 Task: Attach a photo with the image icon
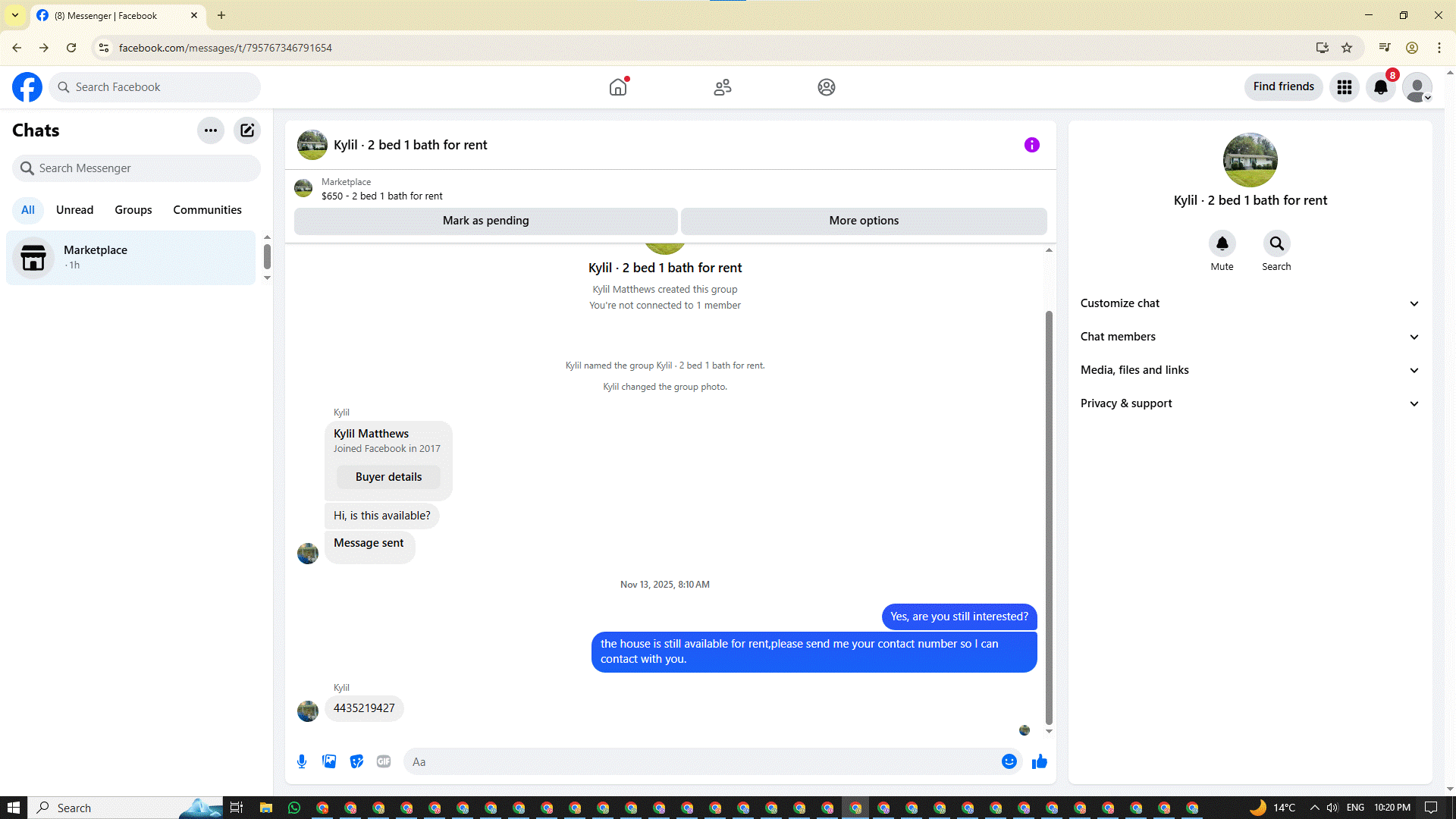[x=329, y=761]
